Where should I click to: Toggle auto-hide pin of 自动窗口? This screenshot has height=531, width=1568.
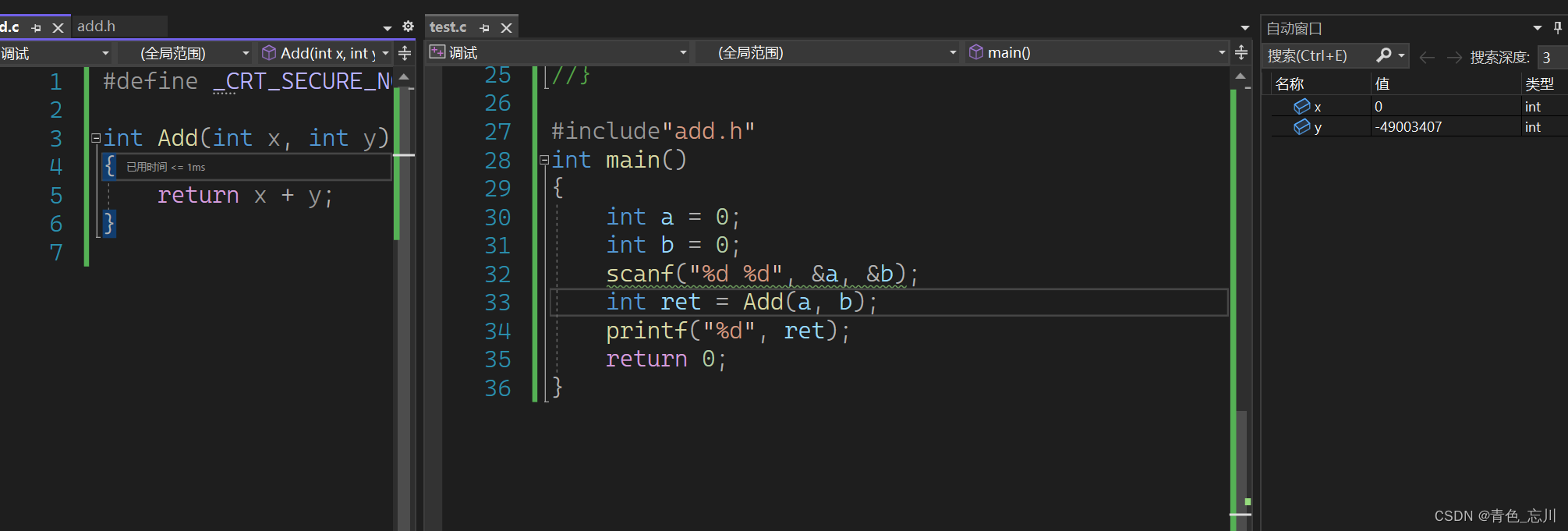1558,28
